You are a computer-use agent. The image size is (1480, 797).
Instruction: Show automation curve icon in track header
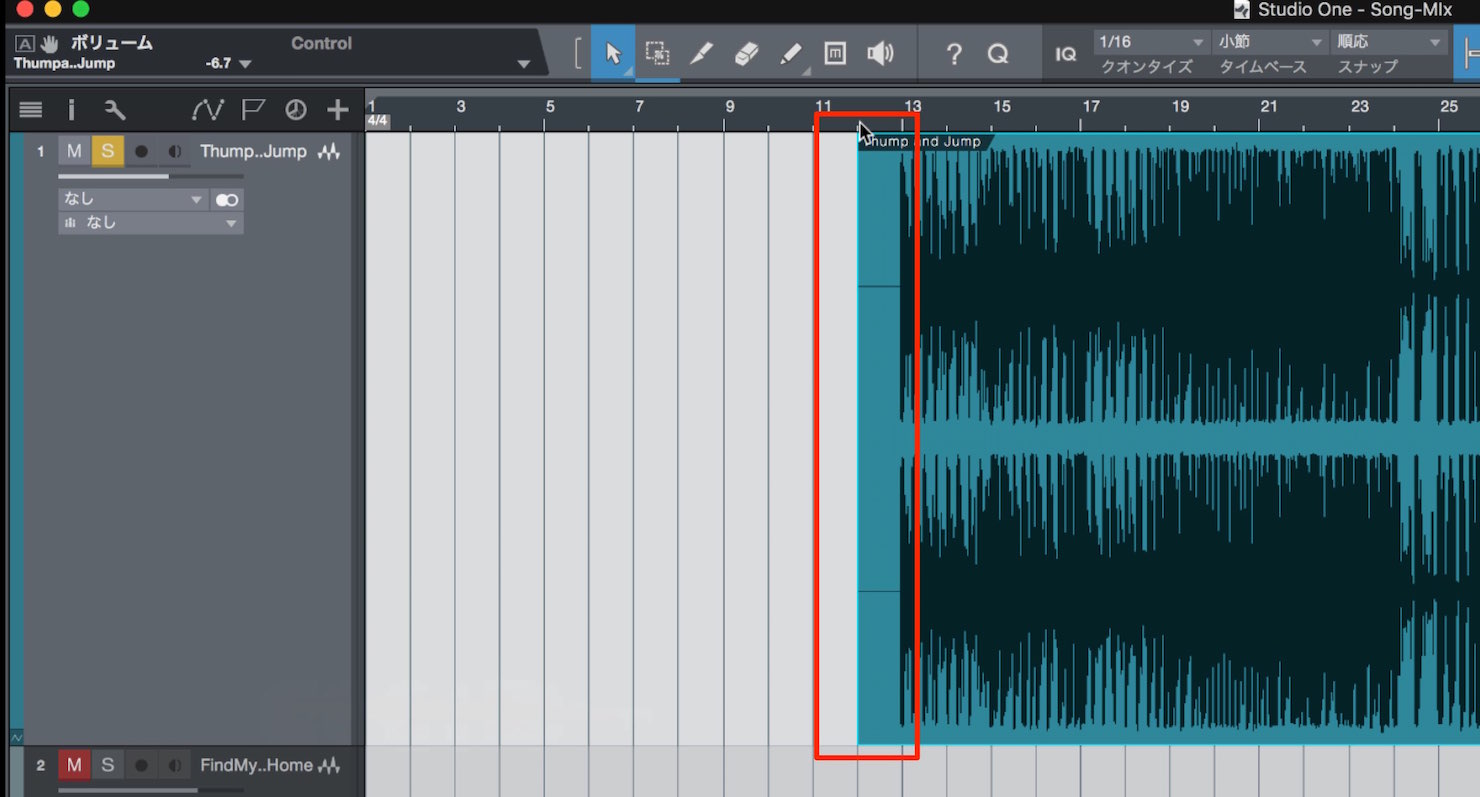point(208,110)
